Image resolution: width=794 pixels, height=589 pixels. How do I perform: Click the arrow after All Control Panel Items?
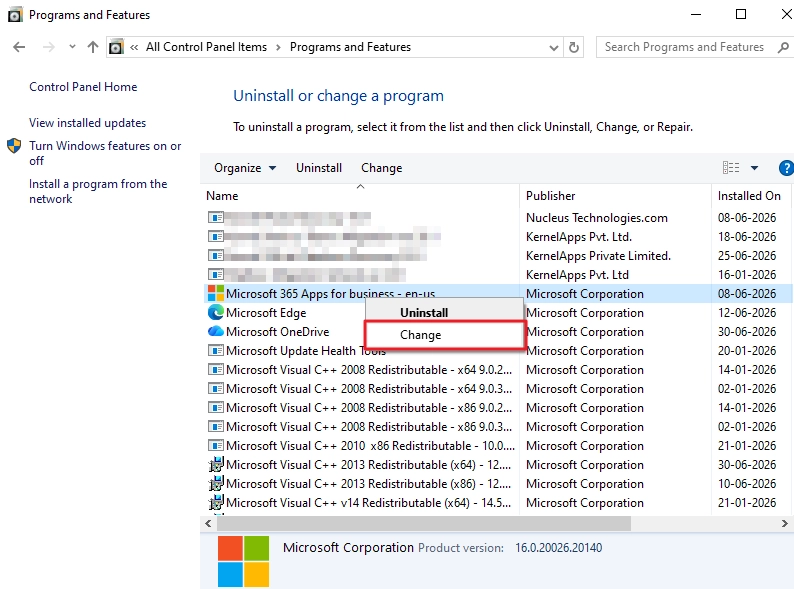[x=278, y=48]
